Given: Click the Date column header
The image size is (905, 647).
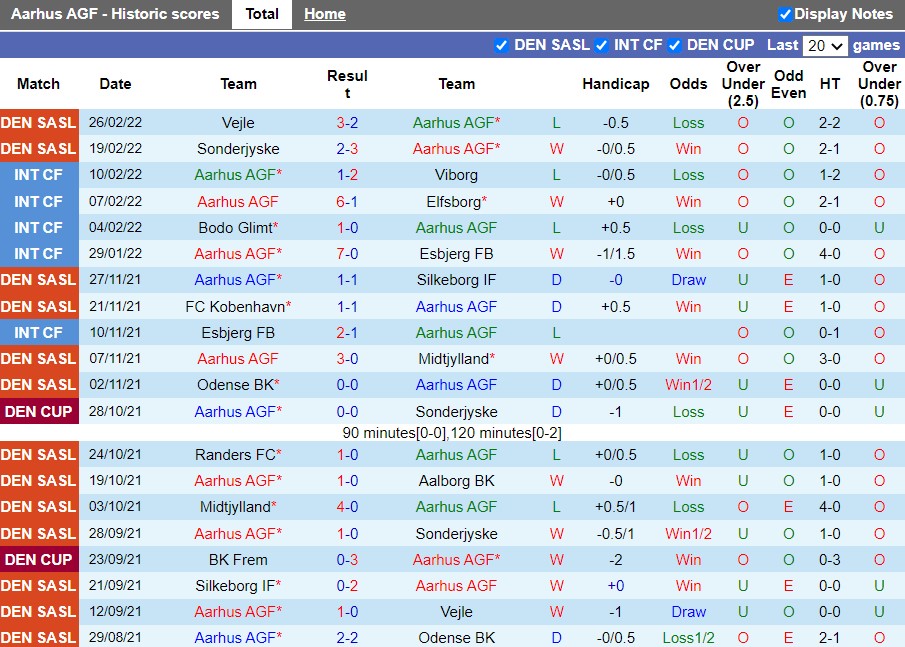Looking at the screenshot, I should tap(115, 84).
